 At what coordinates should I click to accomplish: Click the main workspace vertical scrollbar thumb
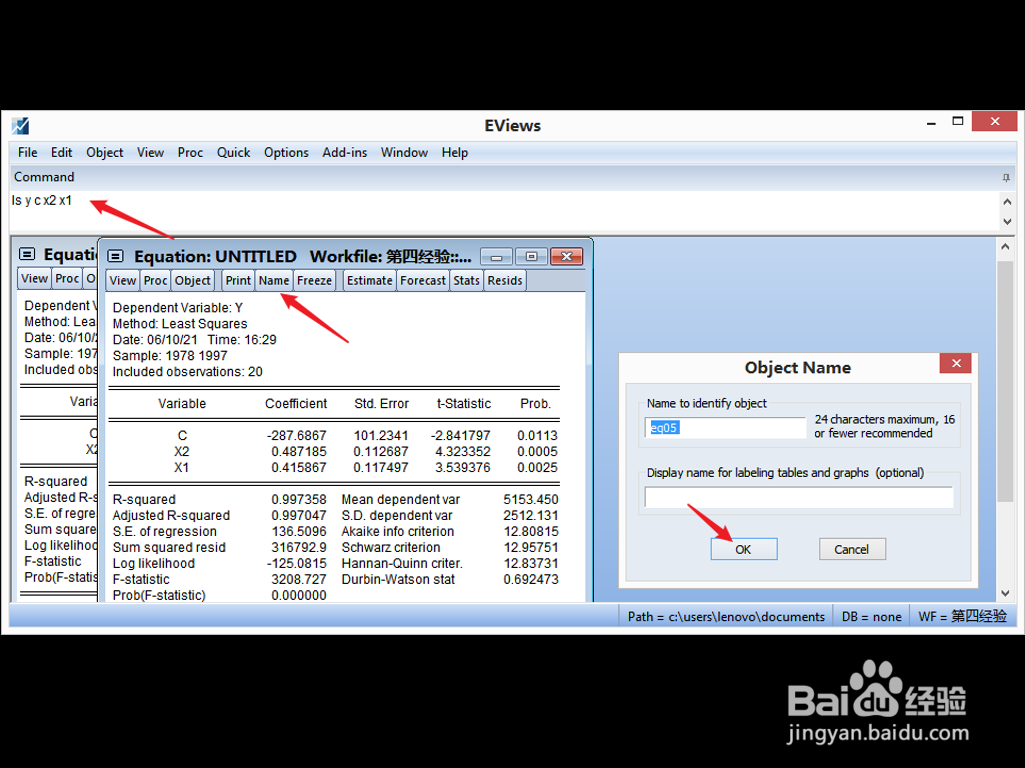1005,382
